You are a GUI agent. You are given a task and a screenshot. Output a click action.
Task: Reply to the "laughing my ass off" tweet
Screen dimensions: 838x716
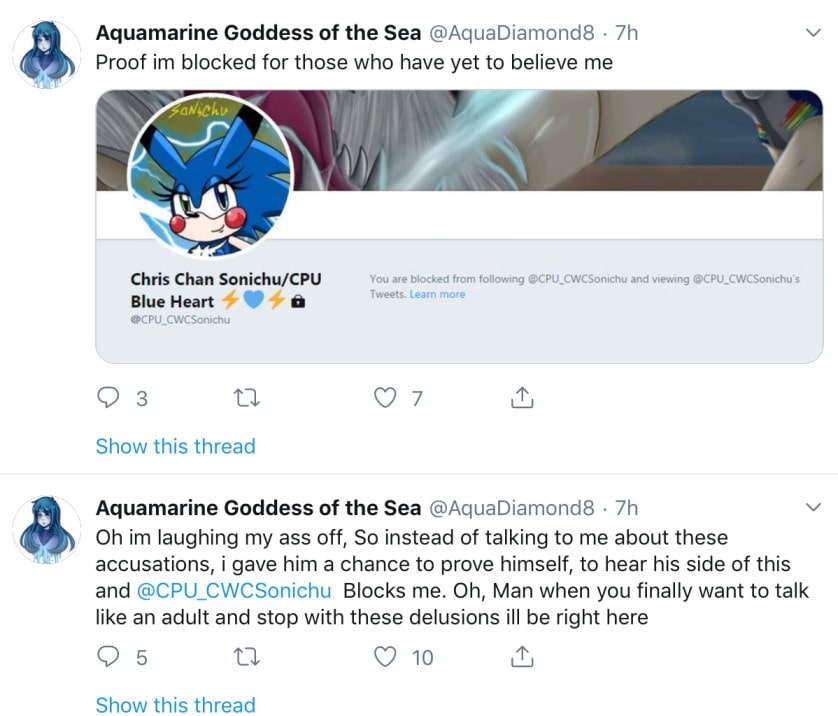pyautogui.click(x=108, y=657)
